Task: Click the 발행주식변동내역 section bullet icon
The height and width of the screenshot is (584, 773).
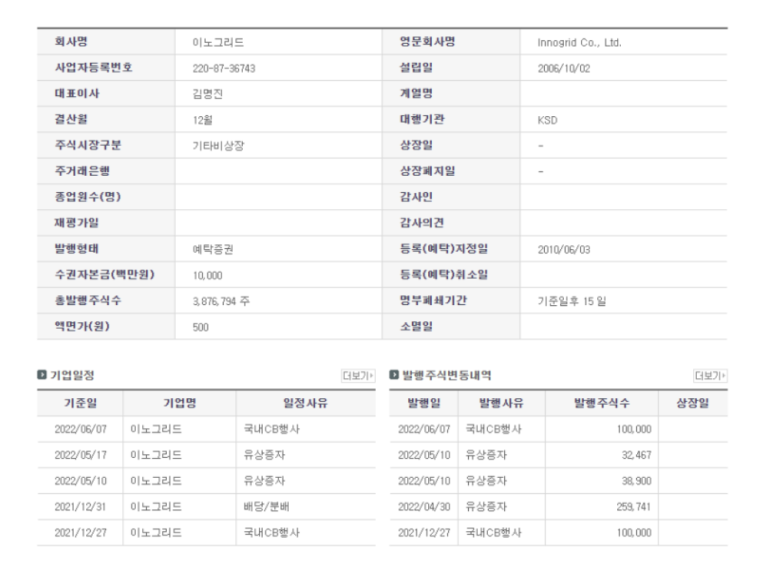Action: pyautogui.click(x=394, y=375)
